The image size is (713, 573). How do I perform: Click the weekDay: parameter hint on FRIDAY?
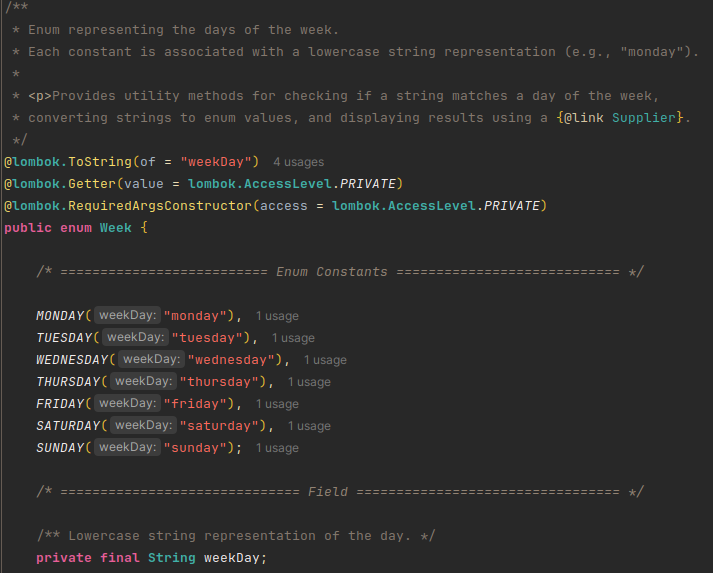[127, 403]
